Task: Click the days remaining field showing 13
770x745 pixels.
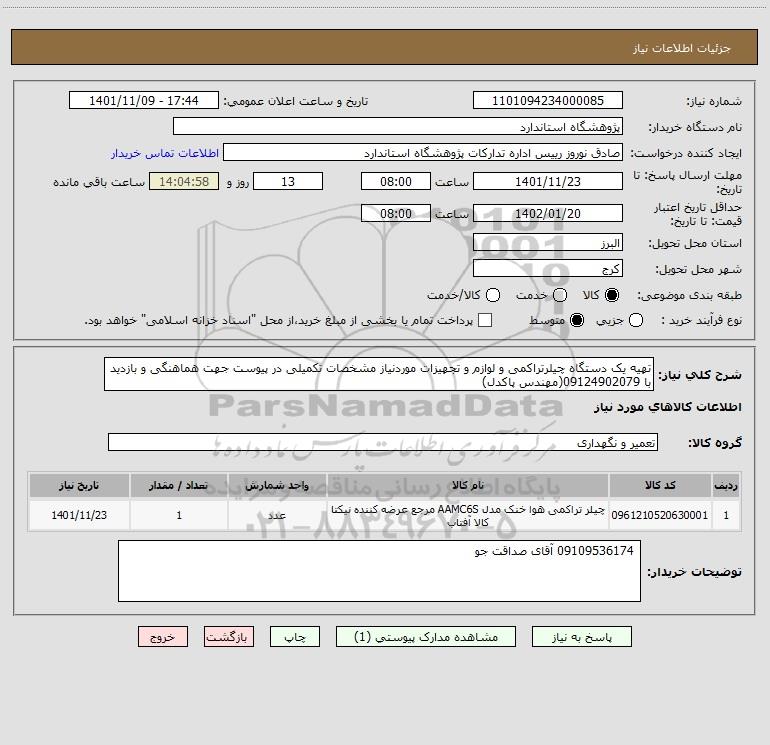Action: [x=288, y=181]
